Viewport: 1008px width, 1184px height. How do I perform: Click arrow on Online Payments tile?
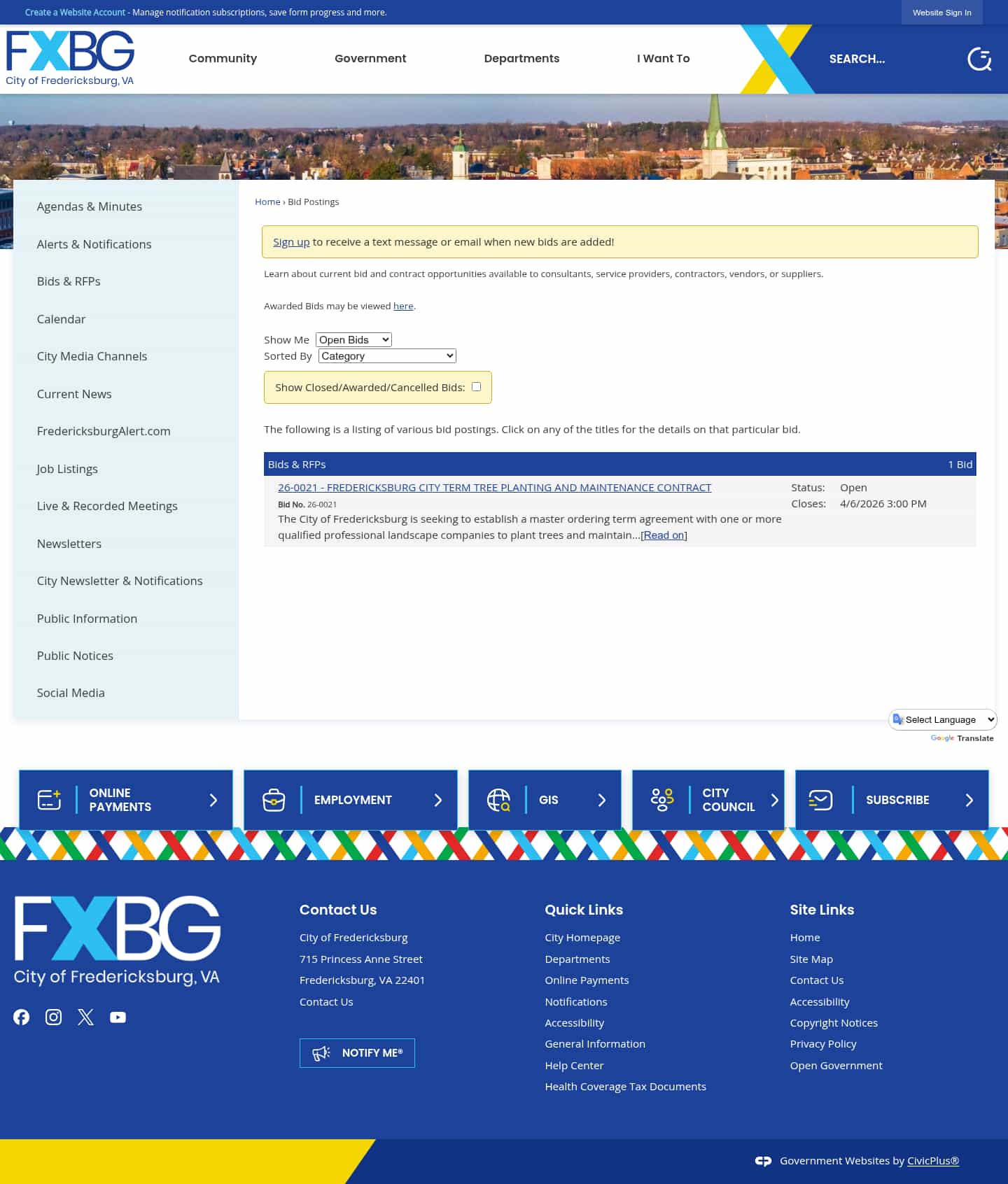click(213, 800)
